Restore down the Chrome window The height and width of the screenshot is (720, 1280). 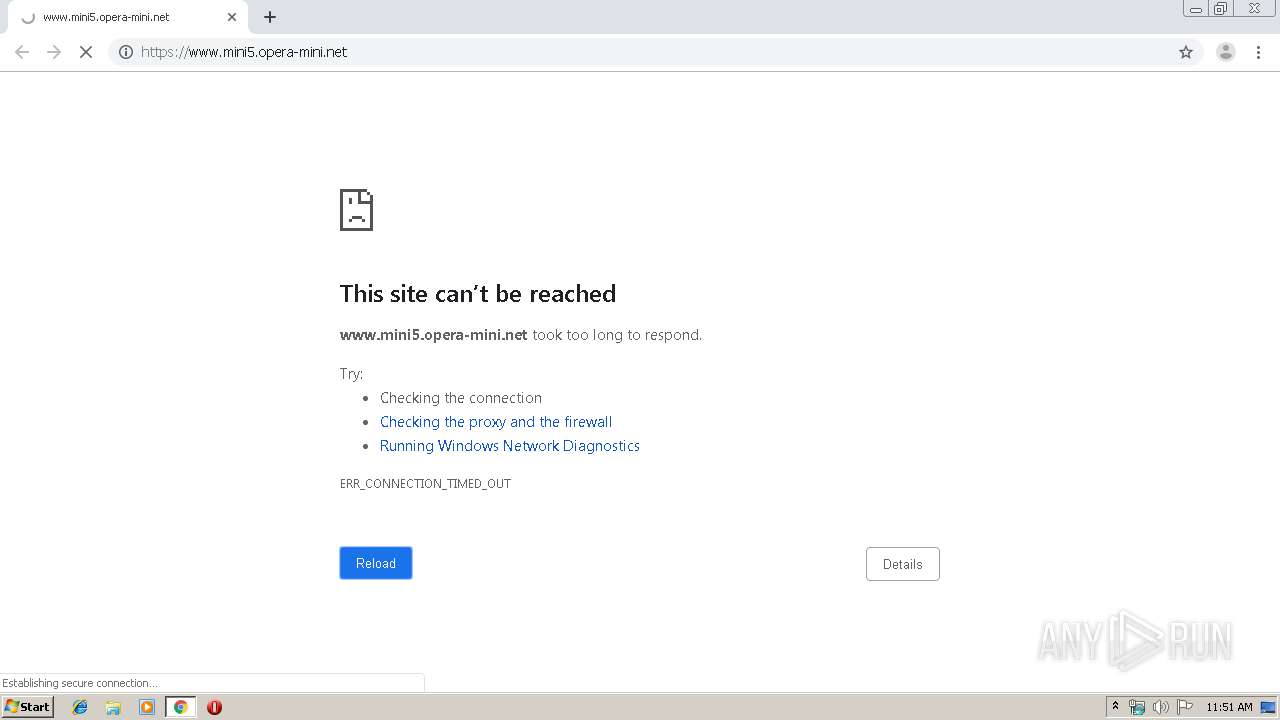(x=1221, y=9)
